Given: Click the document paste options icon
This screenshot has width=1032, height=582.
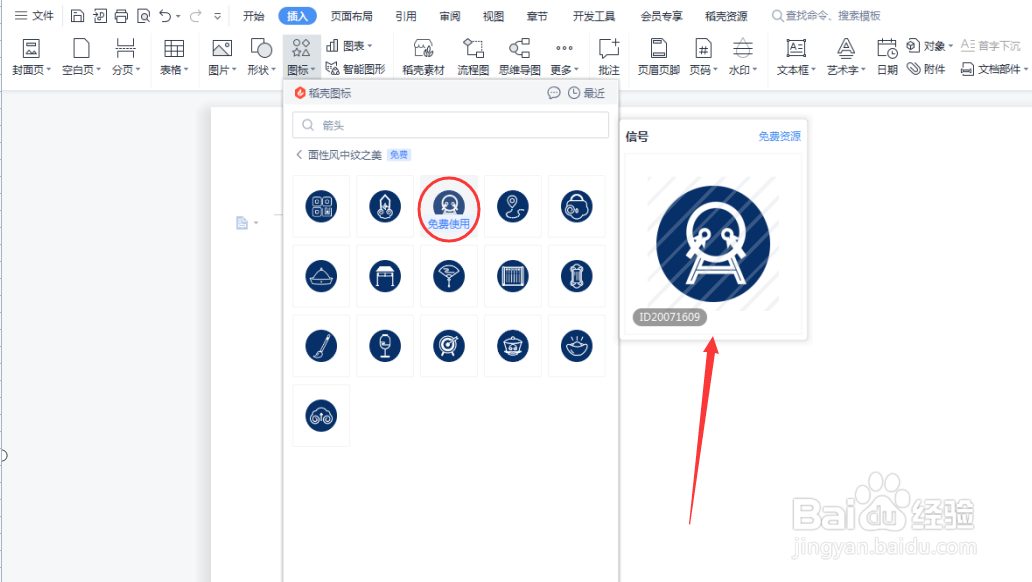Looking at the screenshot, I should [242, 223].
